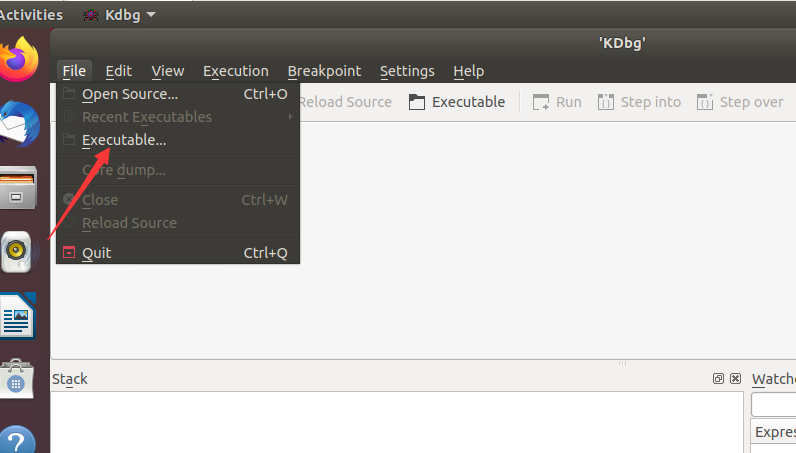Expand the Recent Executables submenu
Viewport: 796px width, 453px height.
point(178,117)
